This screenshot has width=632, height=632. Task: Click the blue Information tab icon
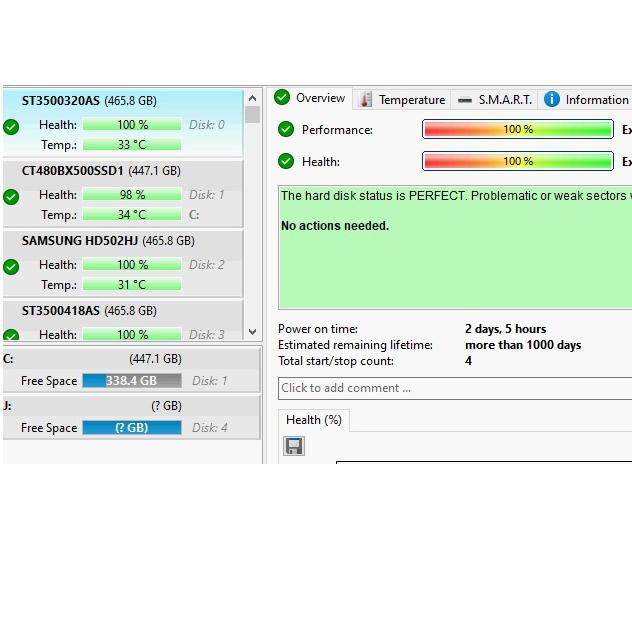pyautogui.click(x=551, y=99)
